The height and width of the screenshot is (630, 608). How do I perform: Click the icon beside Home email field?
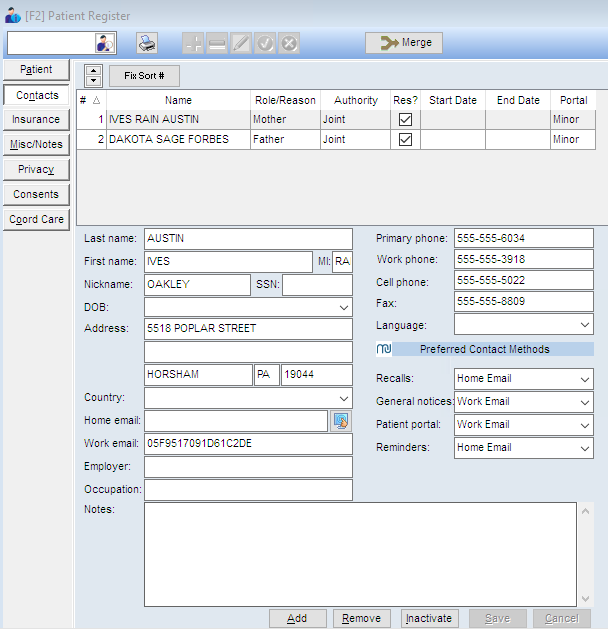tap(341, 421)
